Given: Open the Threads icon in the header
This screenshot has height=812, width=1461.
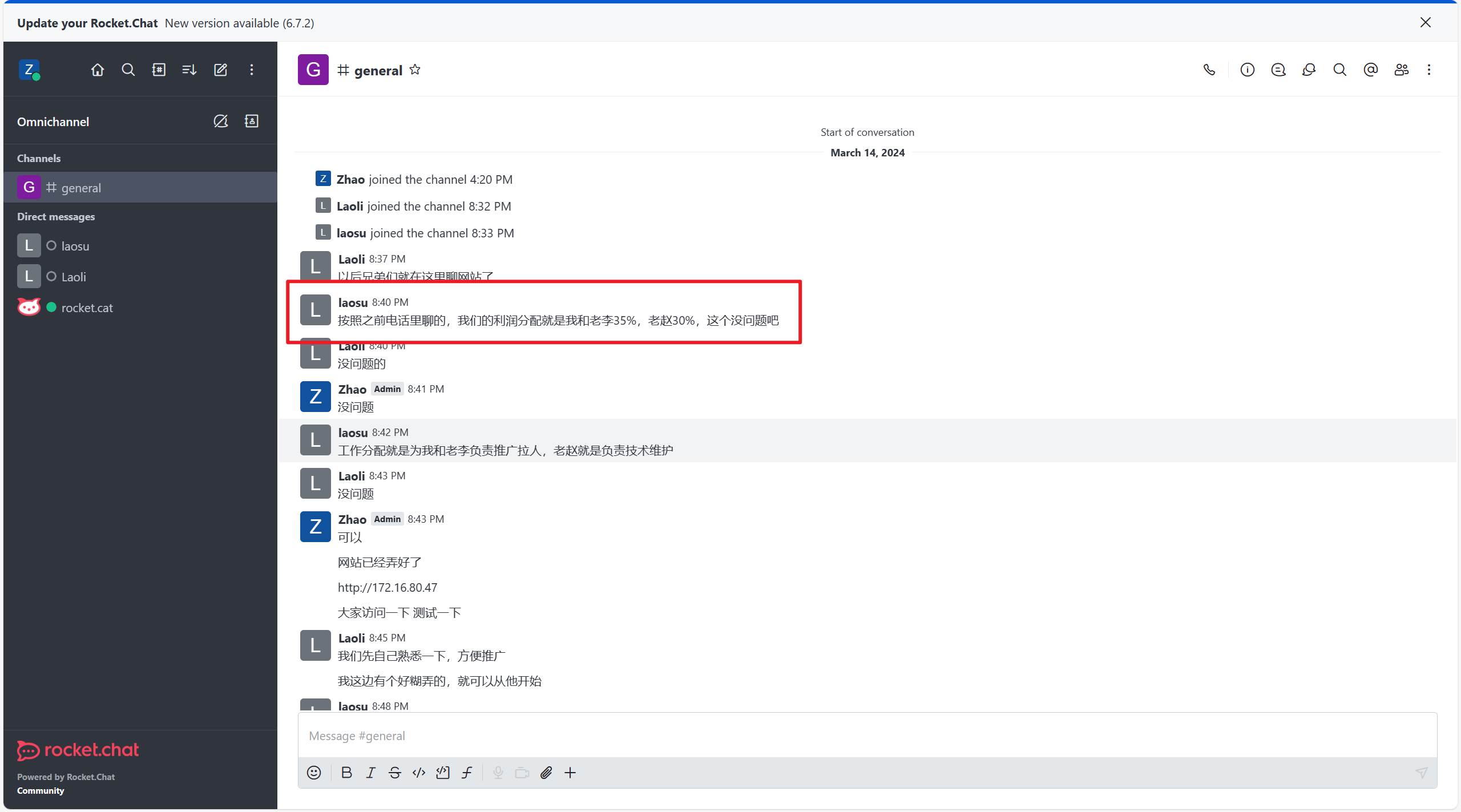Looking at the screenshot, I should pyautogui.click(x=1278, y=70).
